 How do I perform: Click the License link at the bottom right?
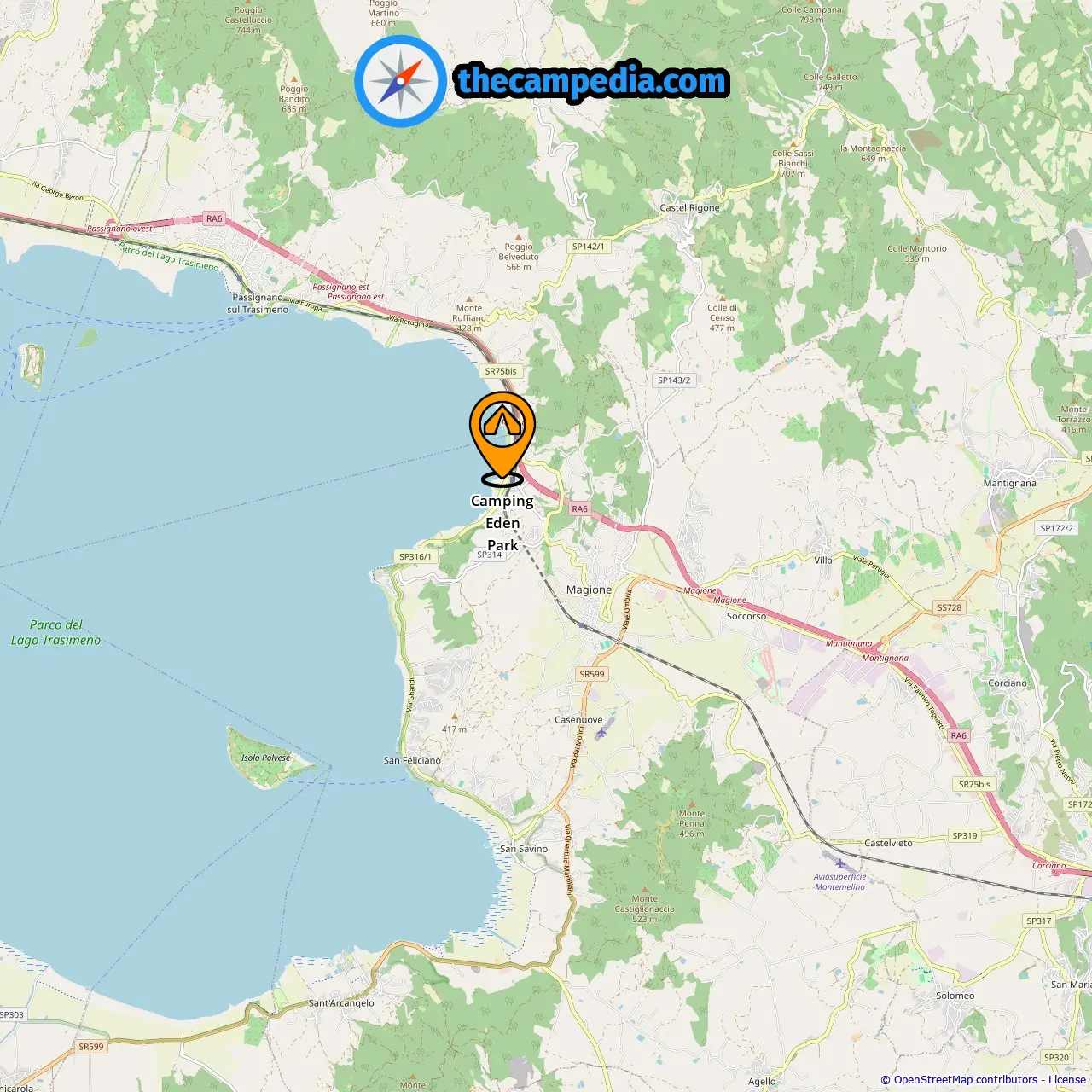click(1067, 1080)
